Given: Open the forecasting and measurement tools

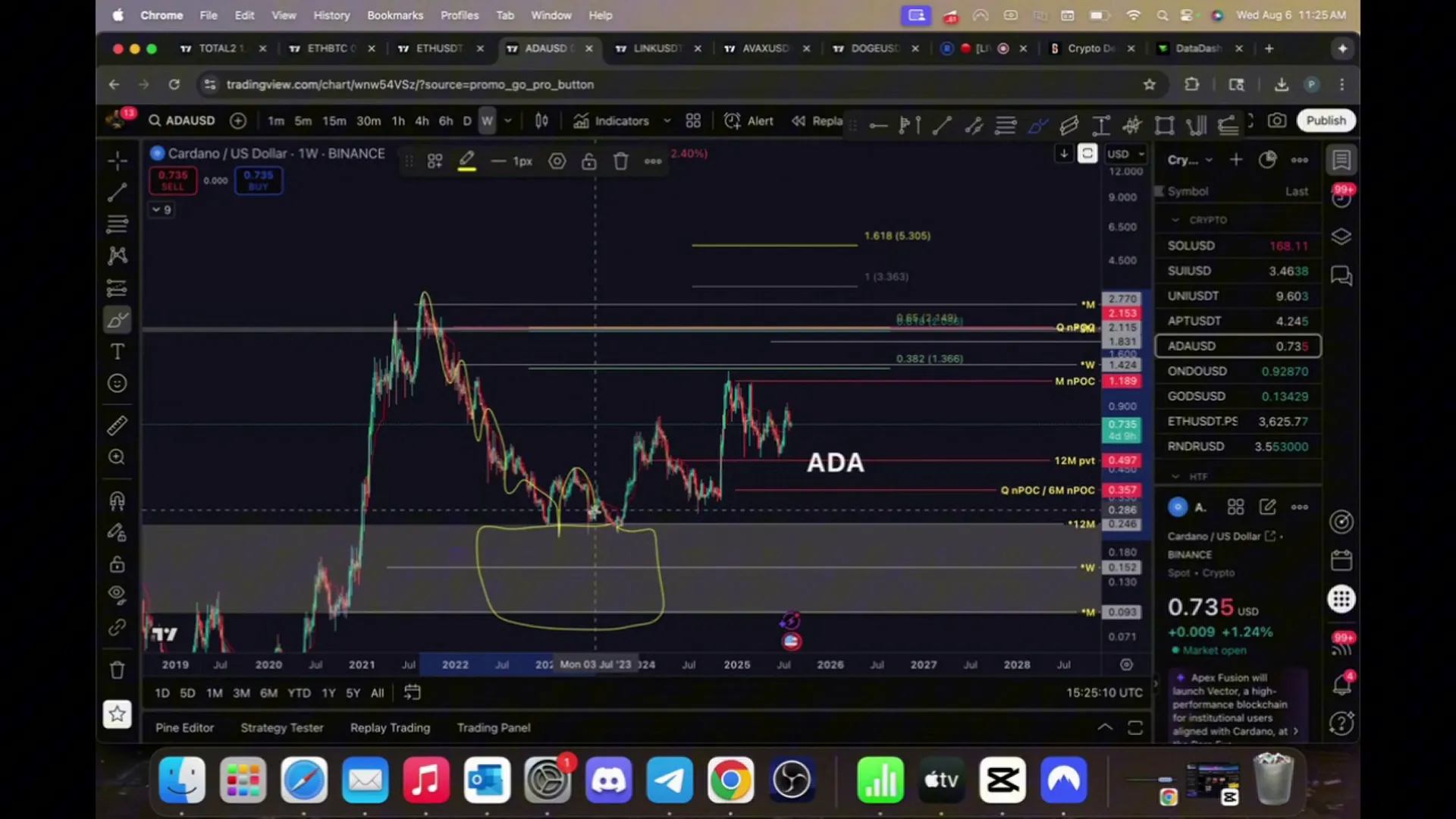Looking at the screenshot, I should click(117, 288).
